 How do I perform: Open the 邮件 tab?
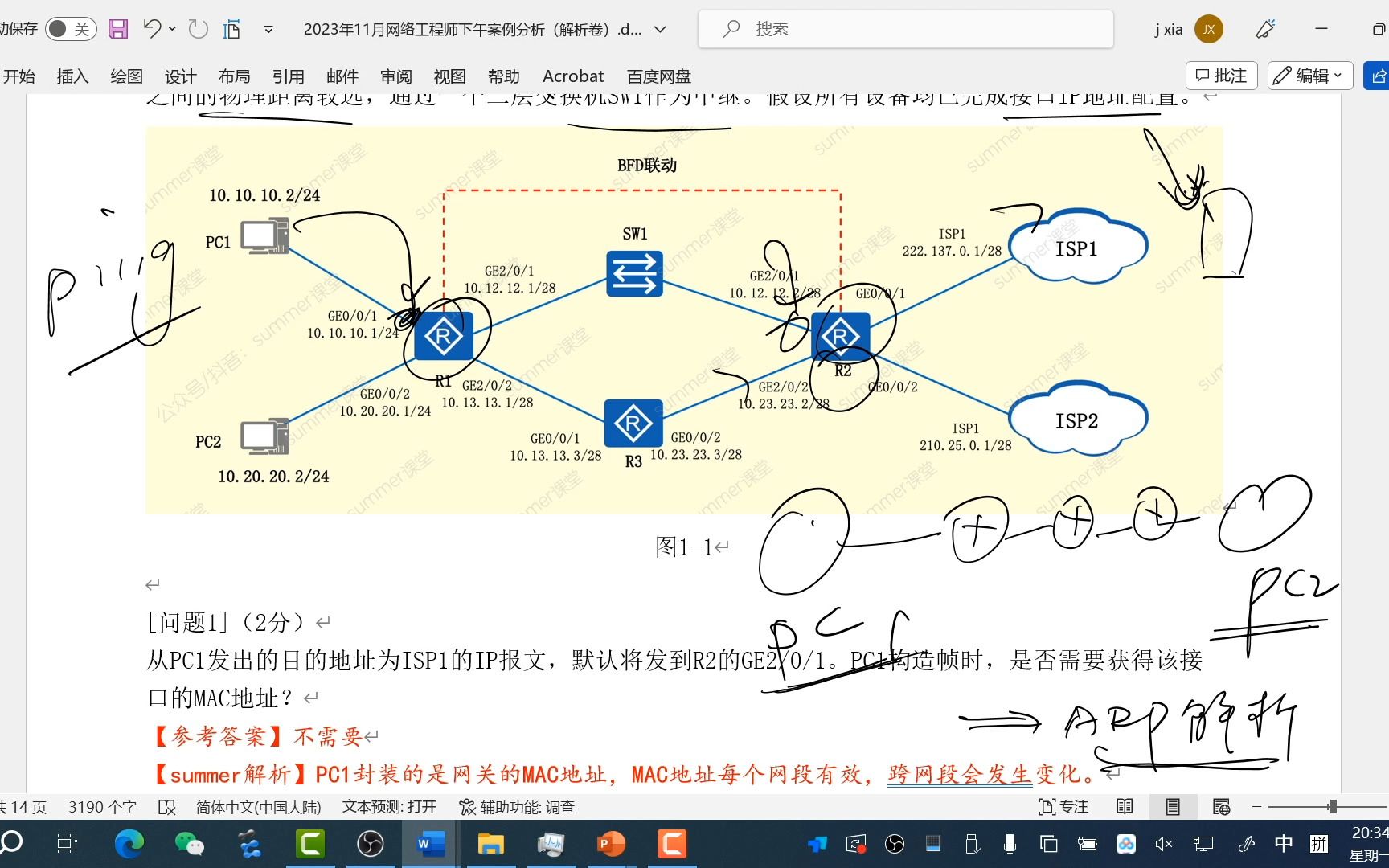click(342, 76)
